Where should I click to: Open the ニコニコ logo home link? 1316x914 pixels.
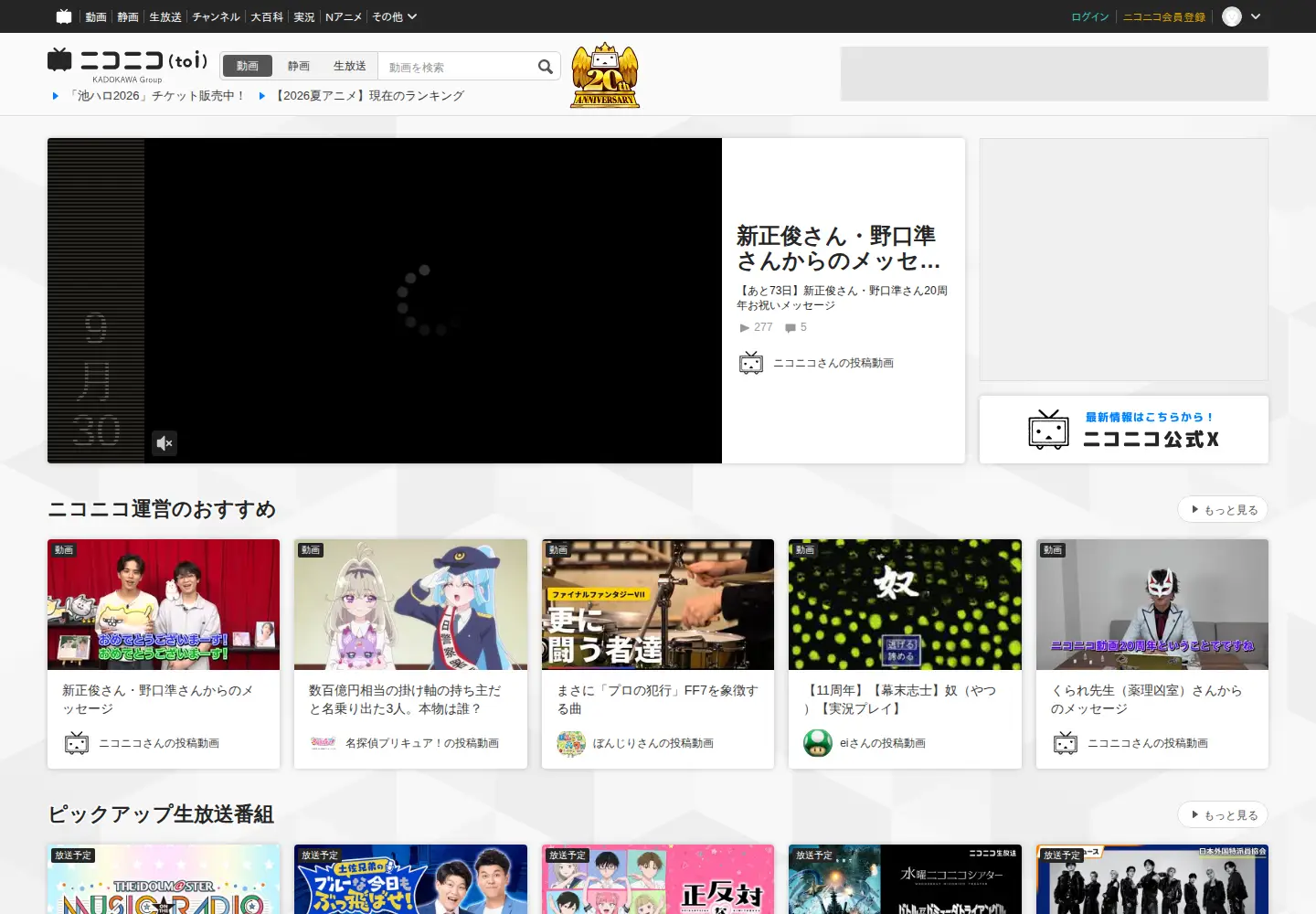click(128, 61)
